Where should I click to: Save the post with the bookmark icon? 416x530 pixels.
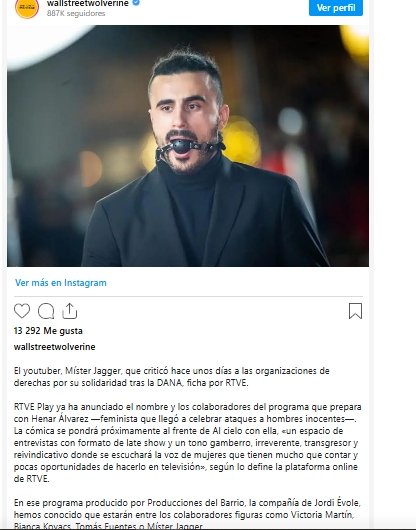click(355, 311)
